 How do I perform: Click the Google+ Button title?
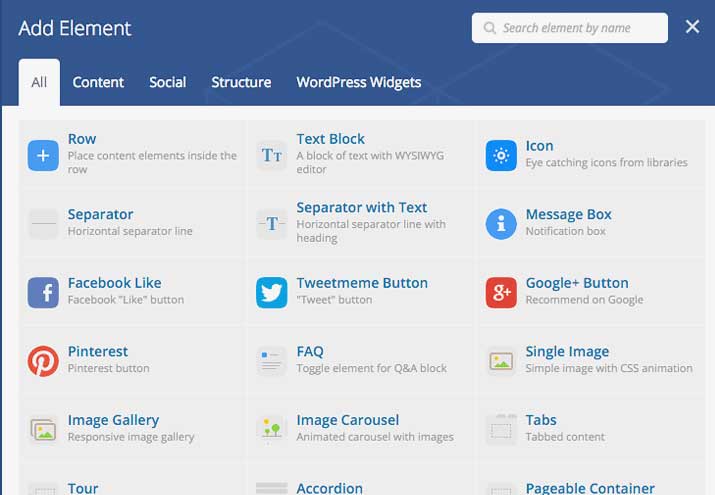pyautogui.click(x=577, y=283)
